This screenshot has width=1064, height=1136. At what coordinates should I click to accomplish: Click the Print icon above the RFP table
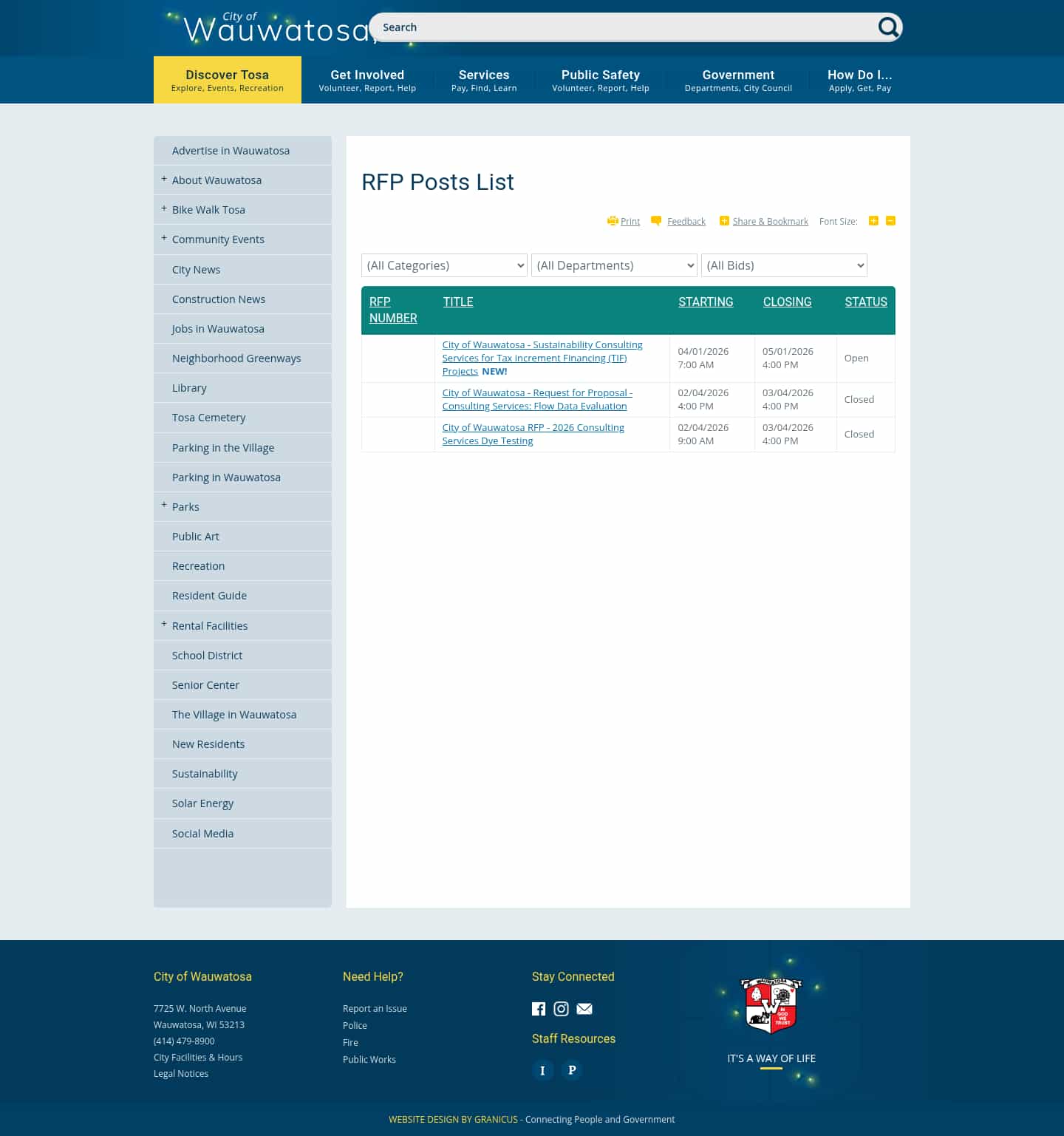pyautogui.click(x=613, y=221)
